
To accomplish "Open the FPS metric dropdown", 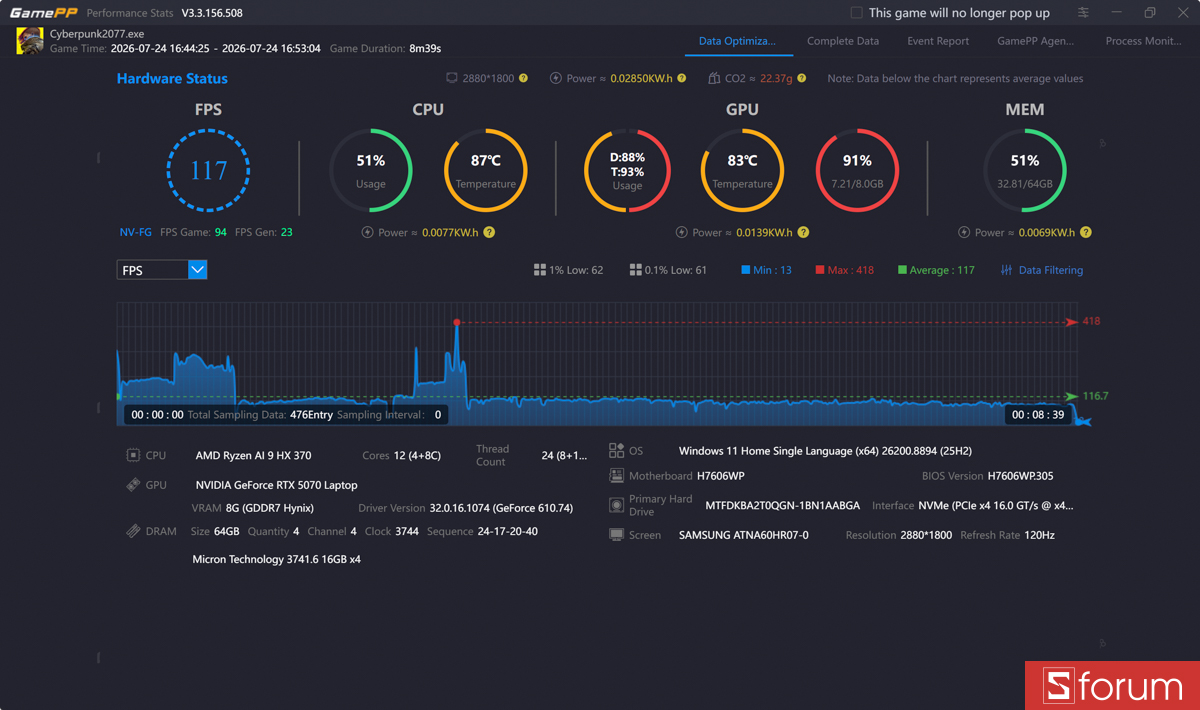I will click(162, 270).
